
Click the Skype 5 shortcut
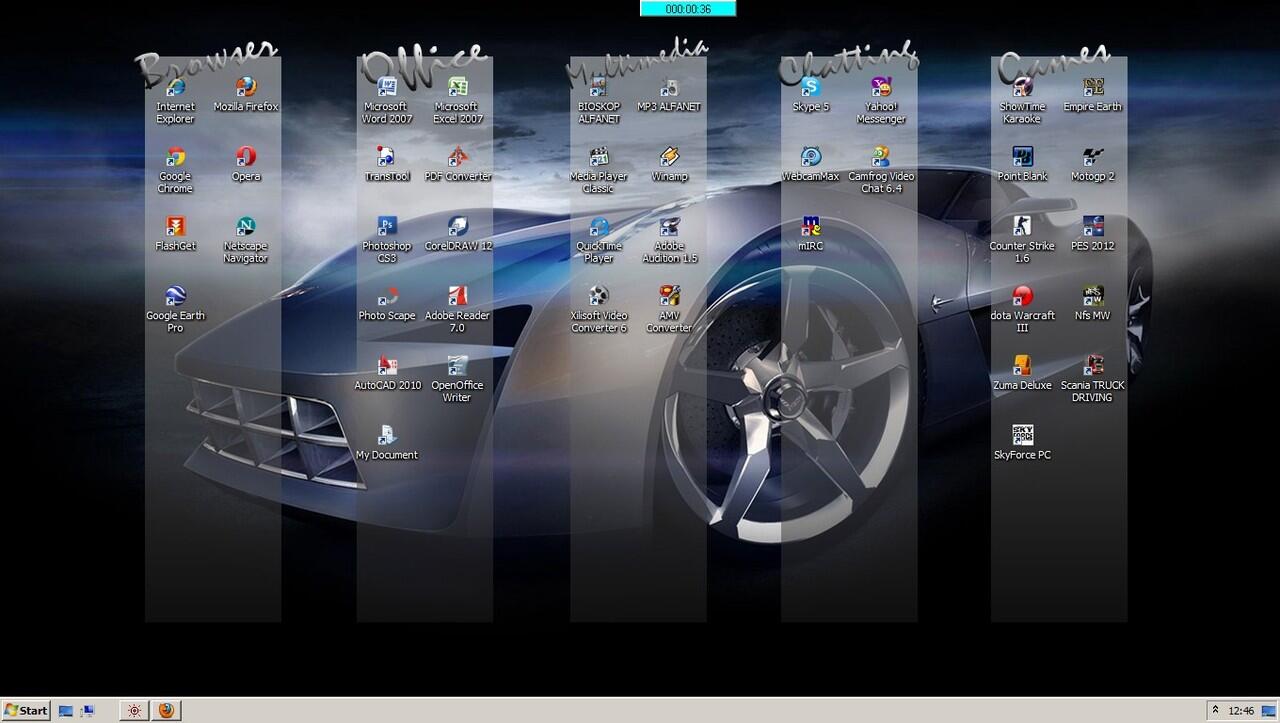coord(811,88)
